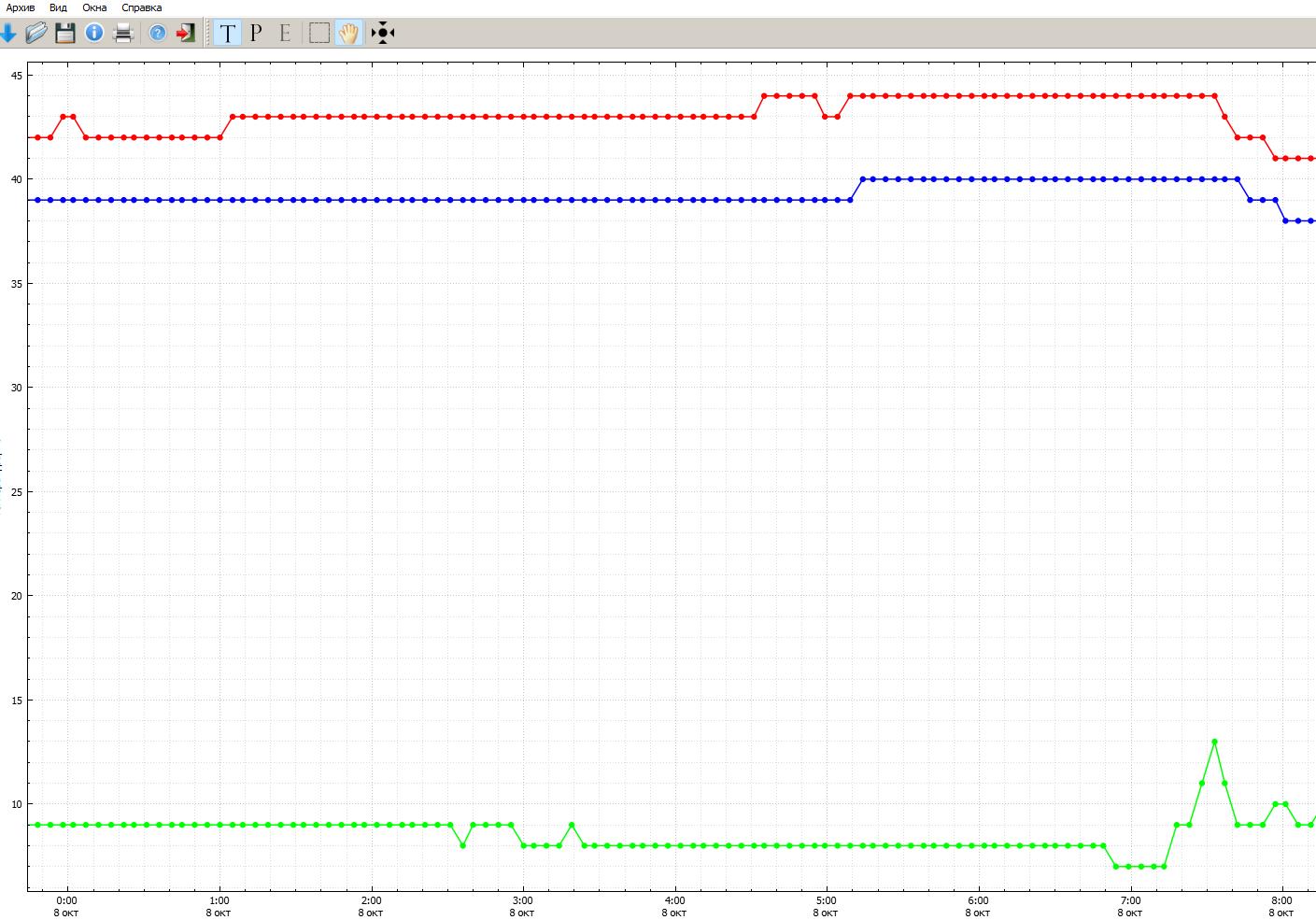Image resolution: width=1316 pixels, height=920 pixels.
Task: Toggle the P graph mode button
Action: (x=256, y=34)
